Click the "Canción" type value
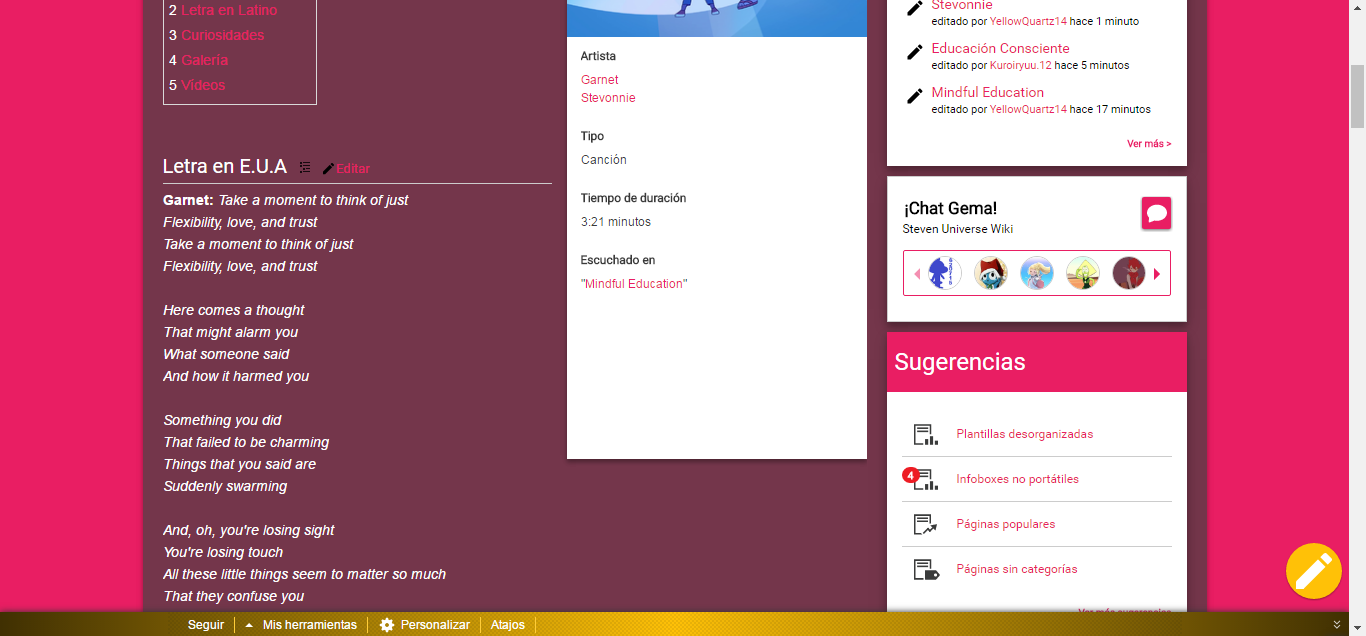This screenshot has width=1366, height=636. click(604, 160)
